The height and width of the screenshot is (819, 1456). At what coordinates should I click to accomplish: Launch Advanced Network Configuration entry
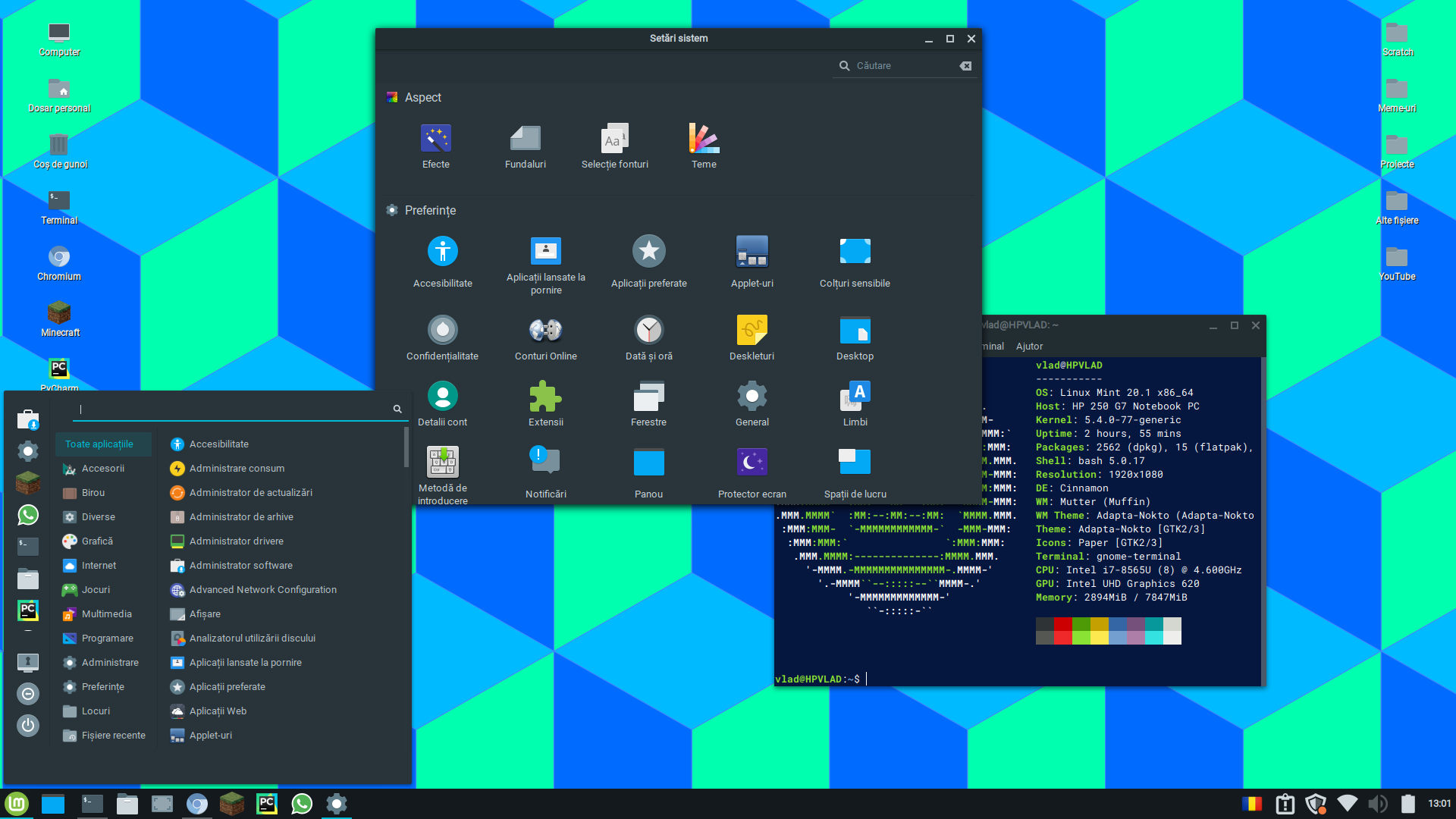point(262,590)
